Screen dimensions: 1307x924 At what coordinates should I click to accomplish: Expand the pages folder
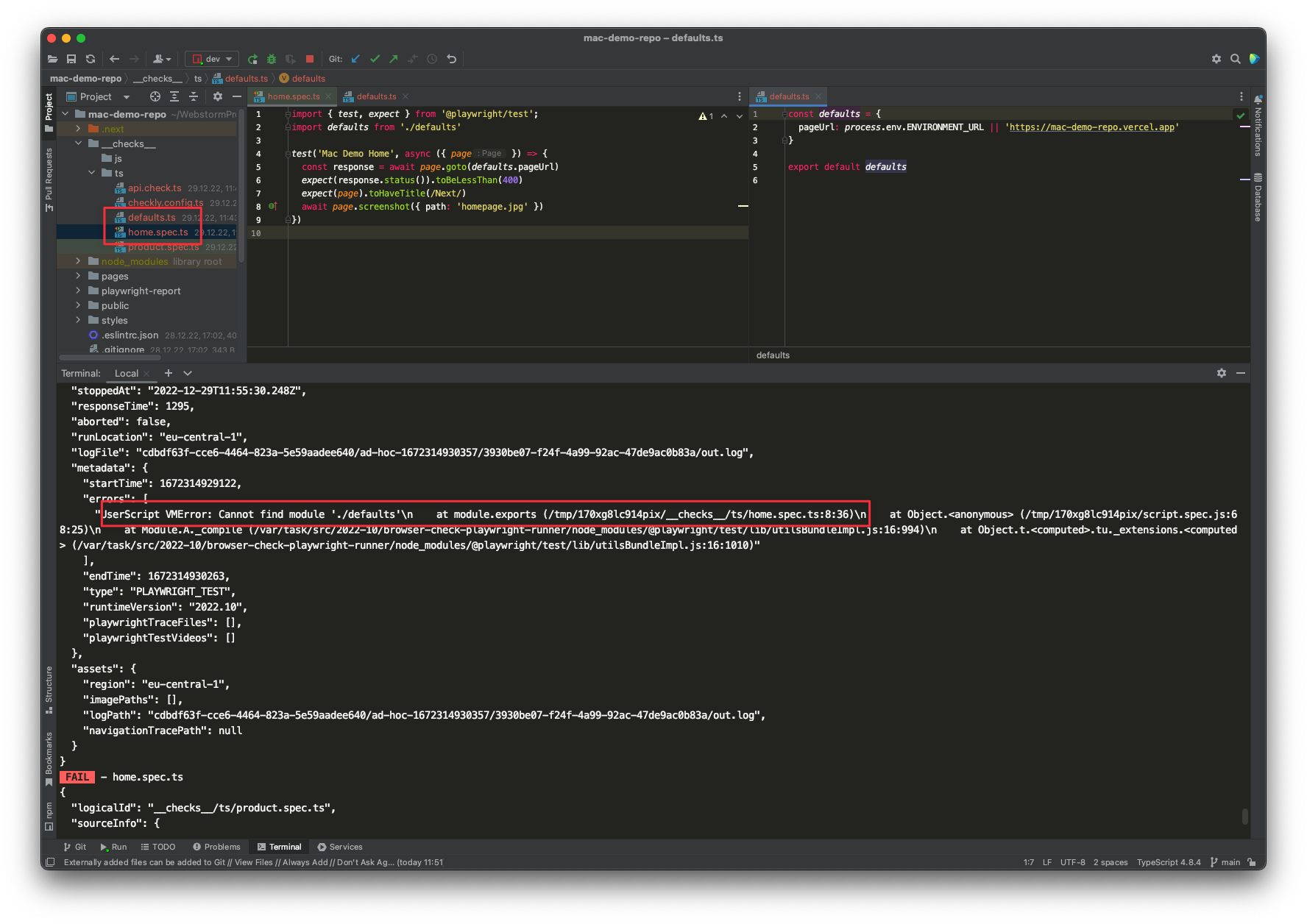coord(79,276)
